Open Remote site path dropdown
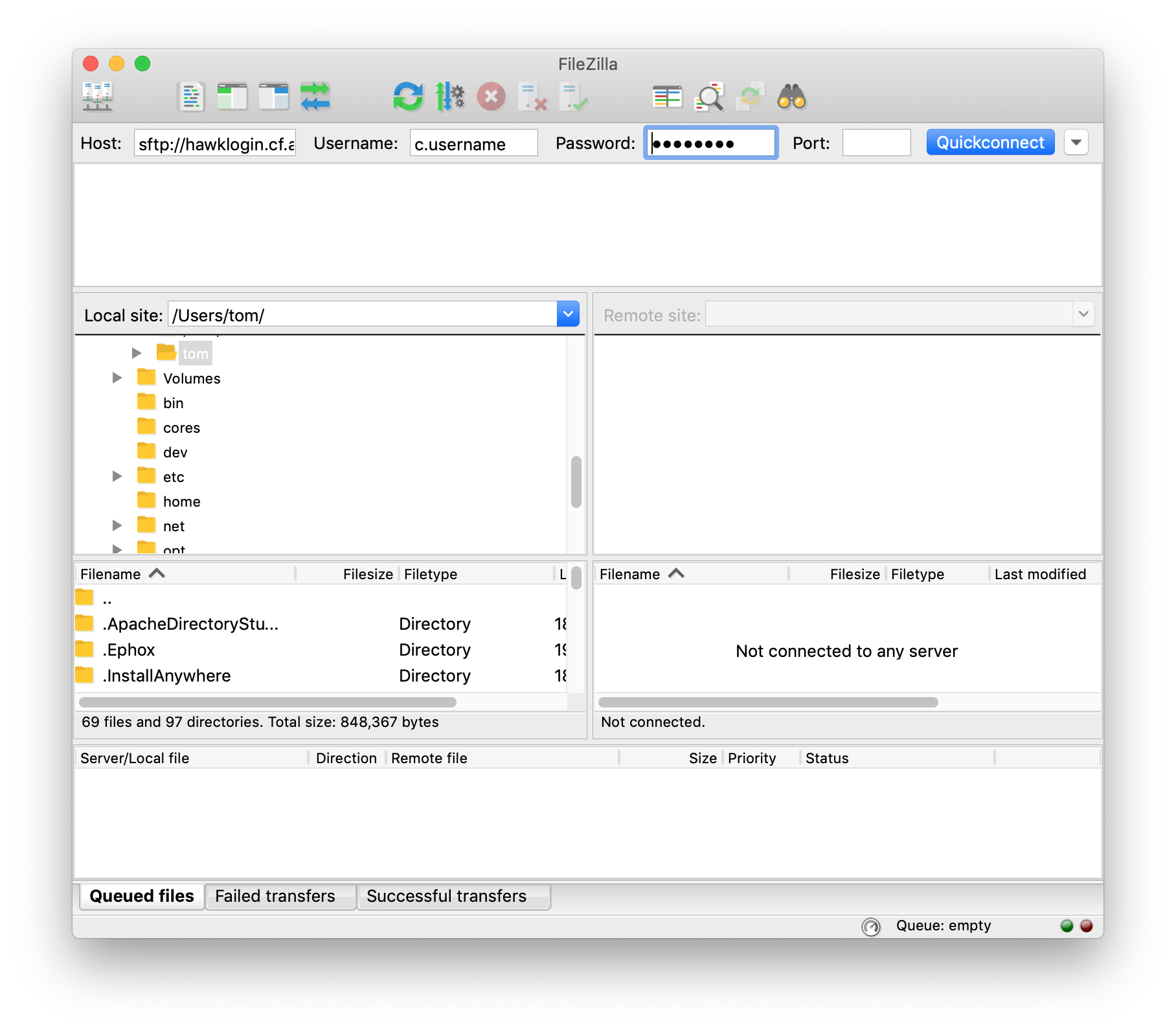 pyautogui.click(x=1083, y=315)
